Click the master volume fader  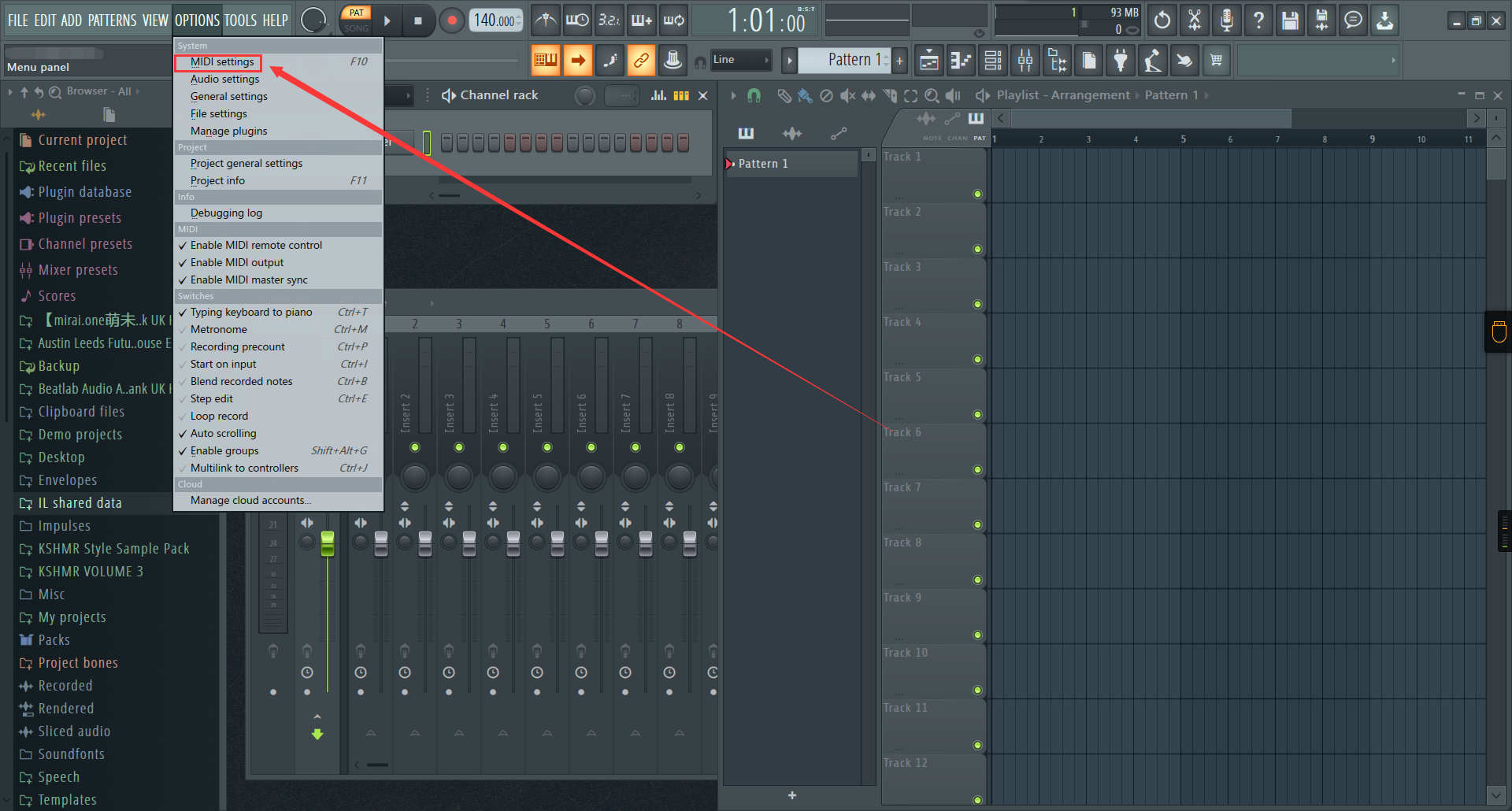coord(328,543)
